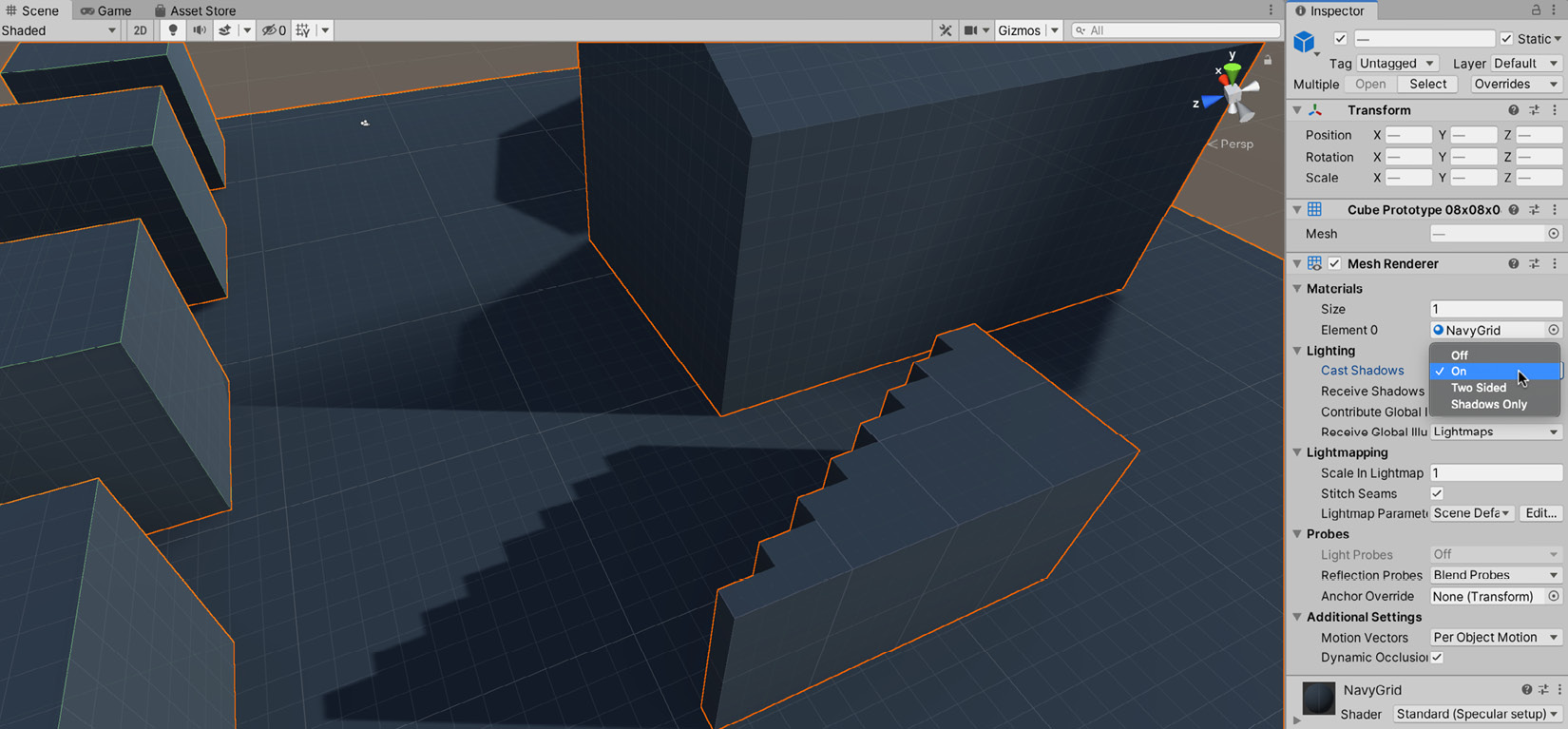Click the Mesh object picker circle
This screenshot has height=729, width=1568.
pos(1554,234)
